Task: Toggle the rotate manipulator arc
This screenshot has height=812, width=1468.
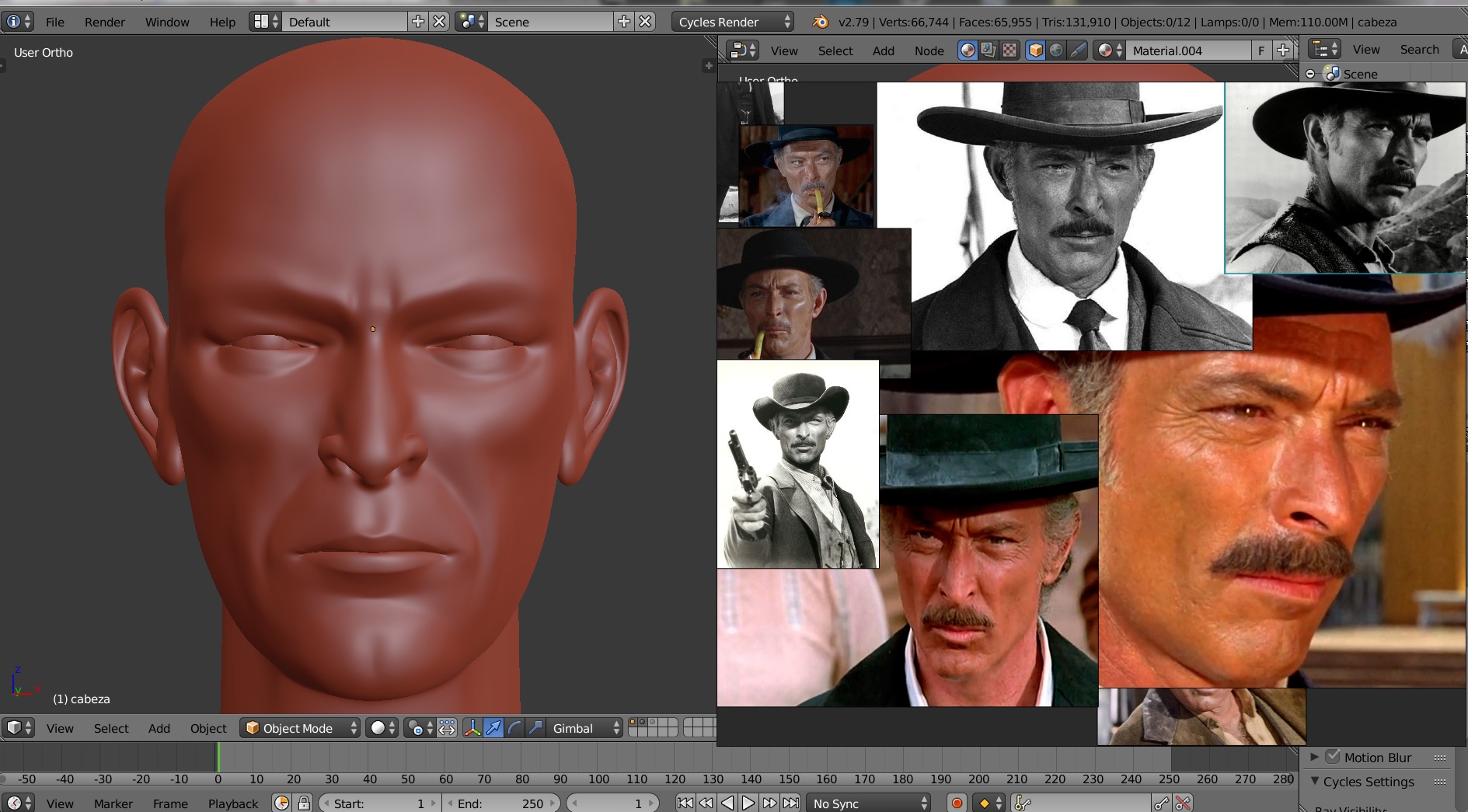Action: [x=514, y=728]
